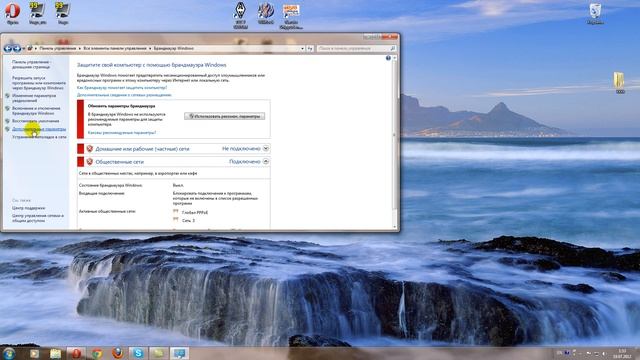Viewport: 640px width, 360px height.
Task: Open Opera from the taskbar
Action: (x=76, y=353)
